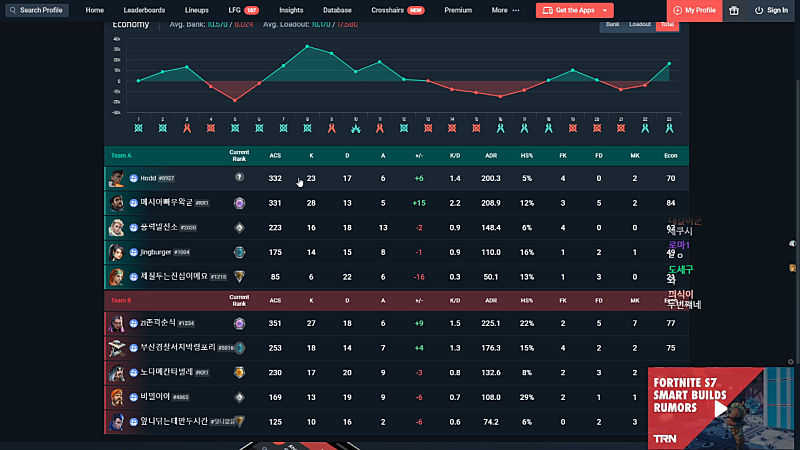Click round 8 outcome icon

(307, 128)
